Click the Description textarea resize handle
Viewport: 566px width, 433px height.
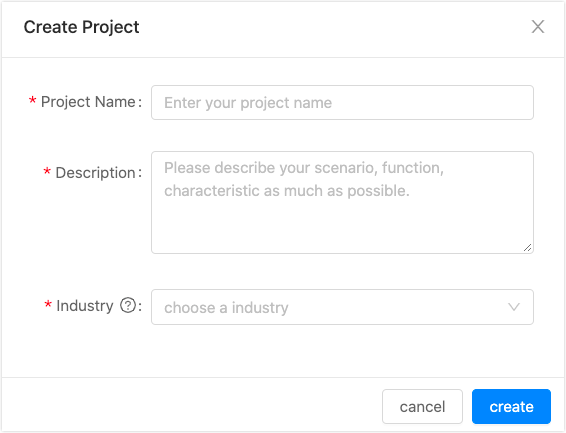coord(527,248)
